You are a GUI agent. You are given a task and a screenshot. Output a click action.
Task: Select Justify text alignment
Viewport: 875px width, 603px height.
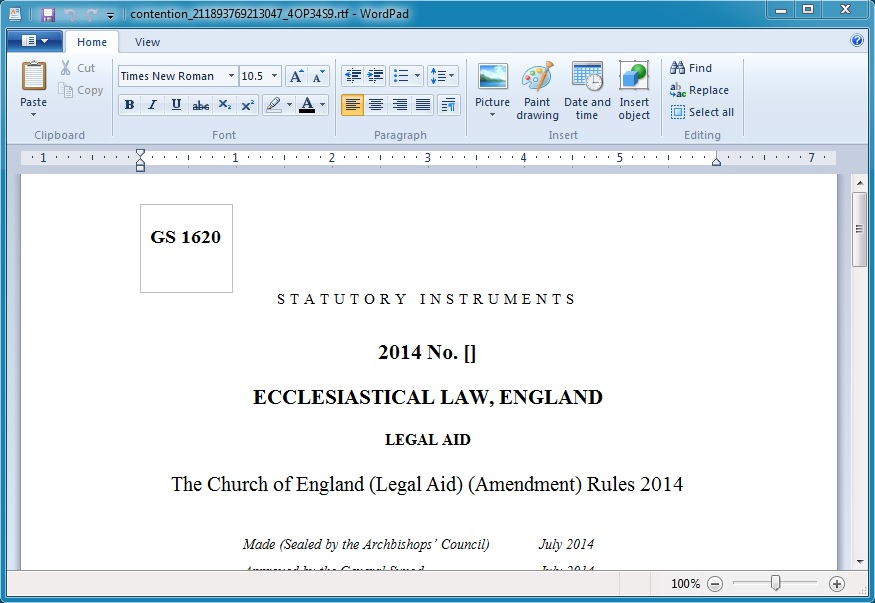[x=423, y=105]
